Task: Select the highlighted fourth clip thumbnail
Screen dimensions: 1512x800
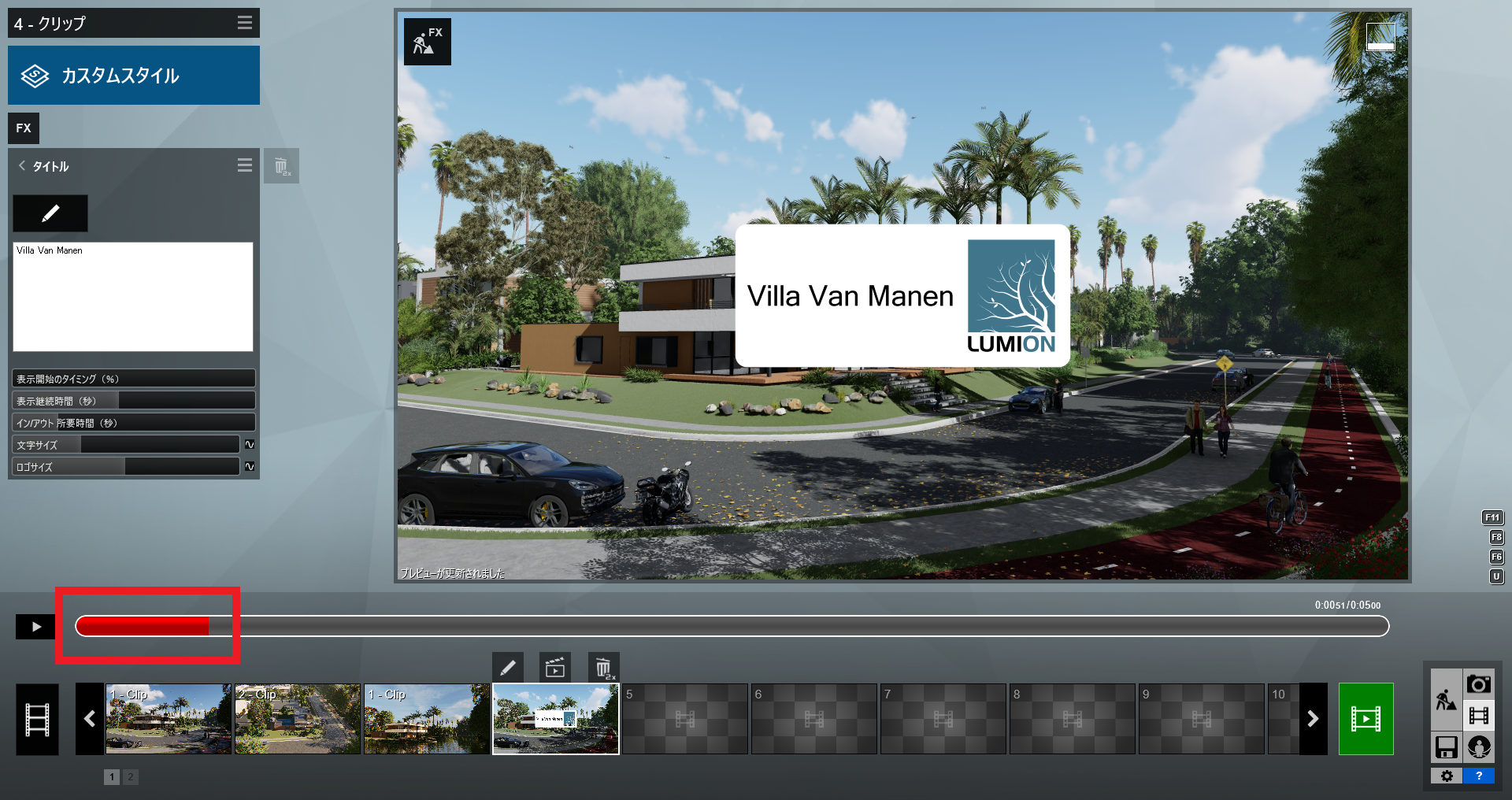Action: [556, 719]
